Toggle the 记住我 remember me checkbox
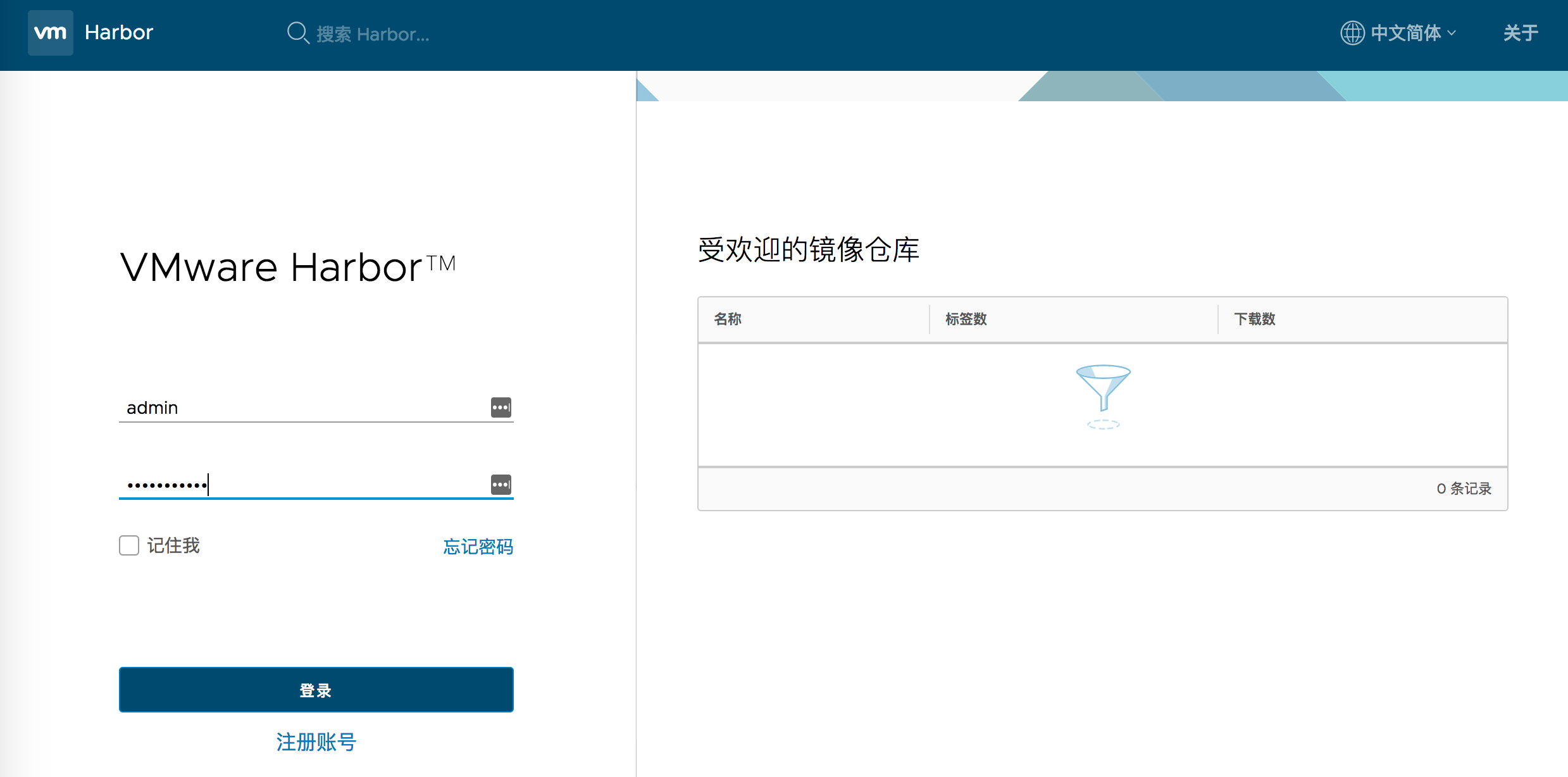 click(129, 545)
